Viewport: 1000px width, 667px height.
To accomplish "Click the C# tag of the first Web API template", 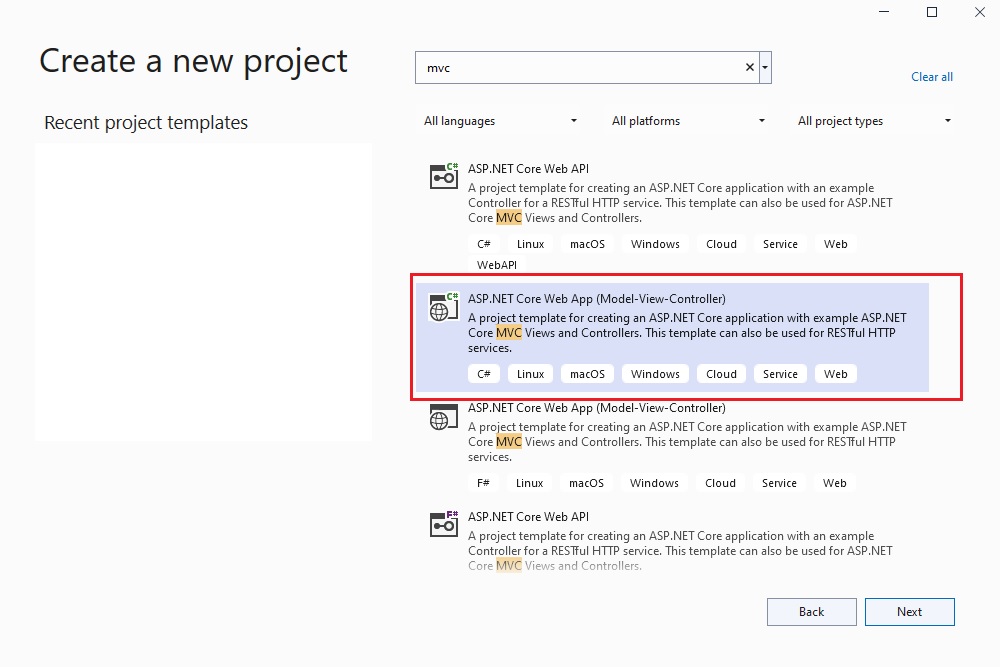I will pyautogui.click(x=483, y=244).
